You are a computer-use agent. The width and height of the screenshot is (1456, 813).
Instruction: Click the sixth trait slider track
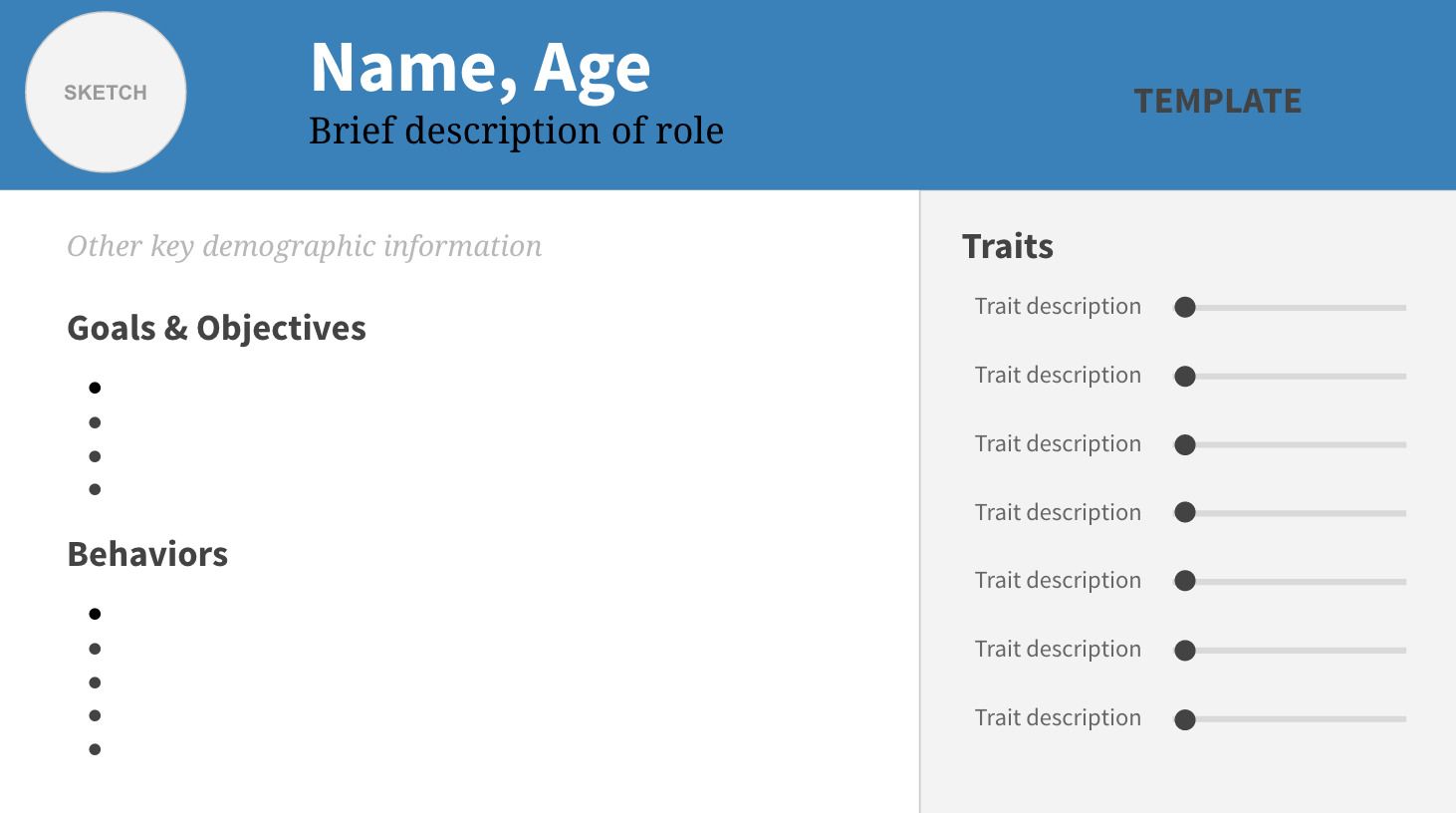tap(1301, 651)
